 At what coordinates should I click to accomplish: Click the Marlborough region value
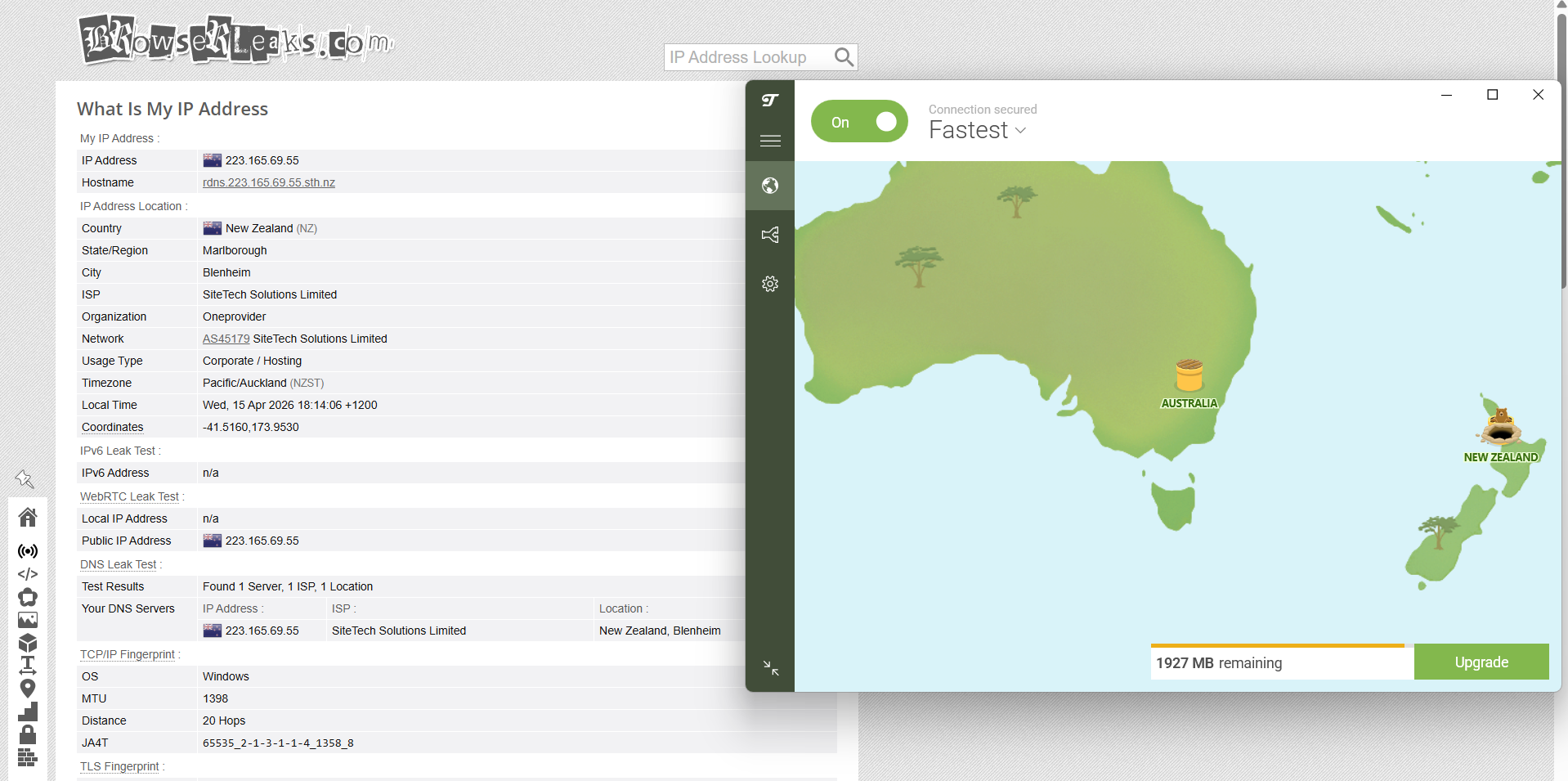pyautogui.click(x=235, y=250)
